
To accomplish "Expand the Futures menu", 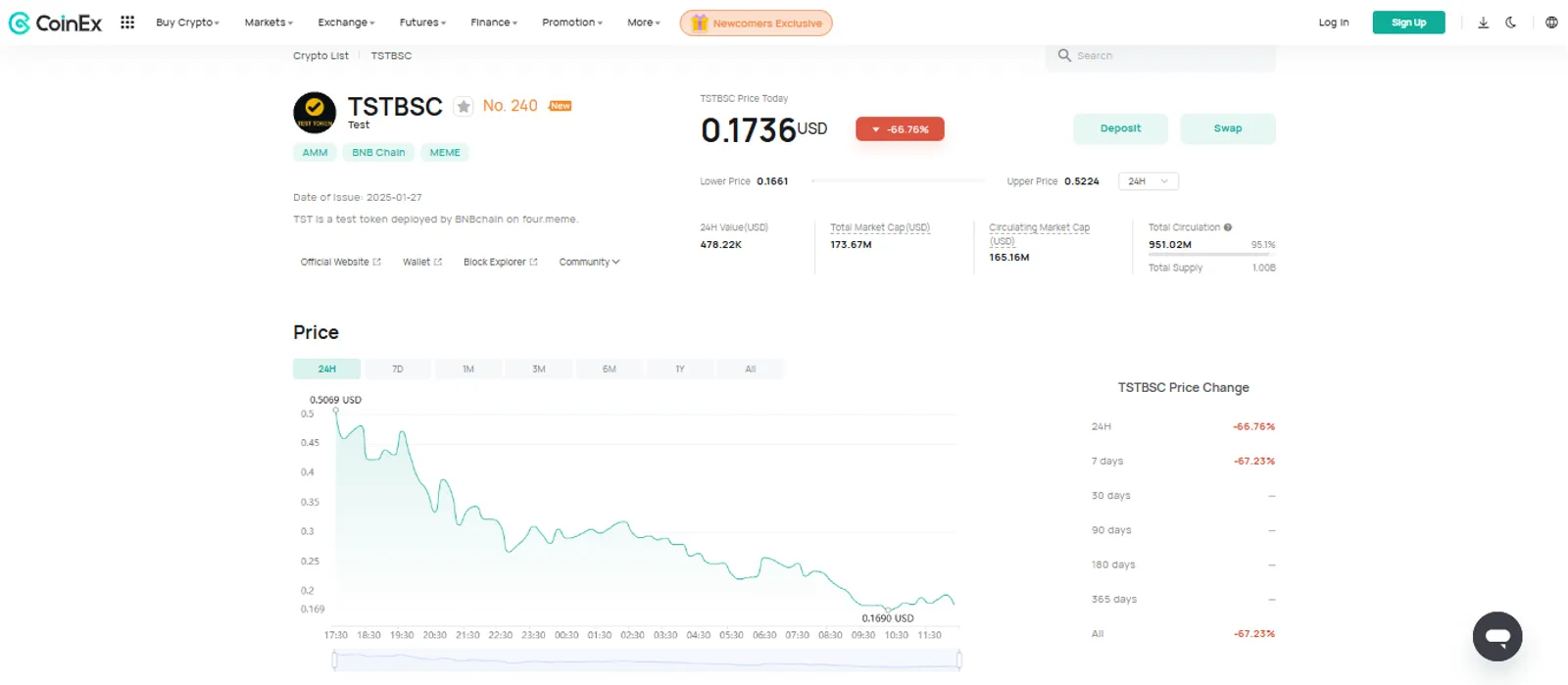I will click(422, 23).
